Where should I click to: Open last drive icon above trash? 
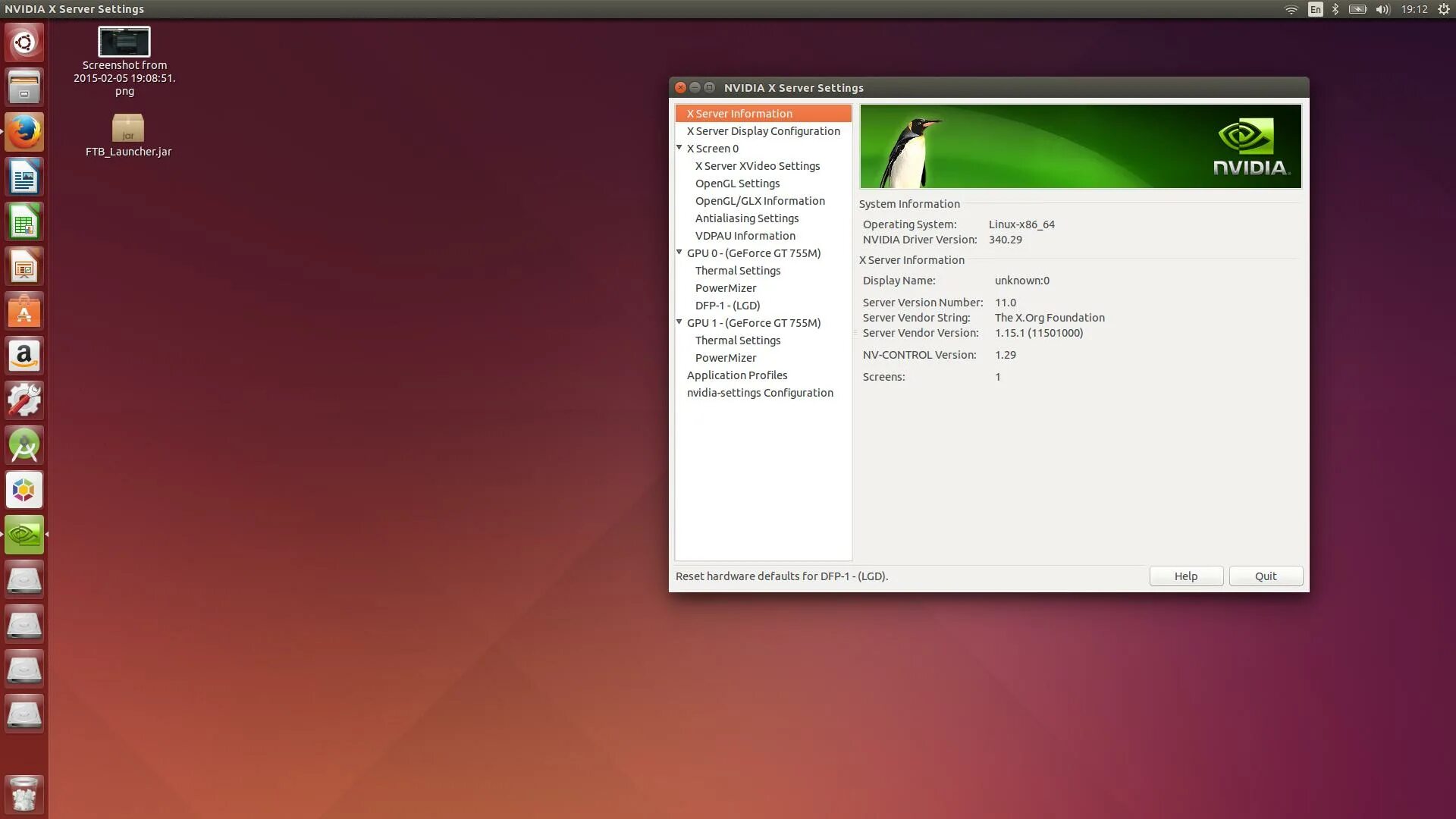[x=24, y=714]
